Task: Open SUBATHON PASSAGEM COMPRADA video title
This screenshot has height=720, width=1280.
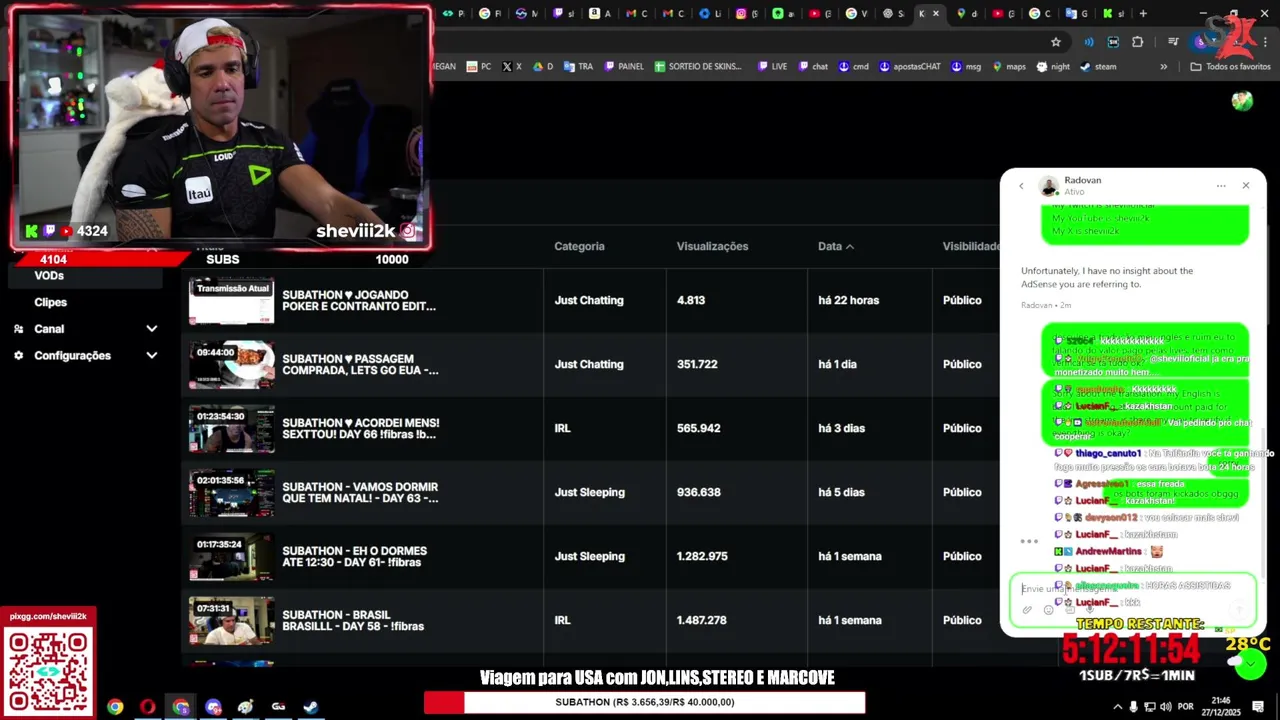Action: [360, 365]
